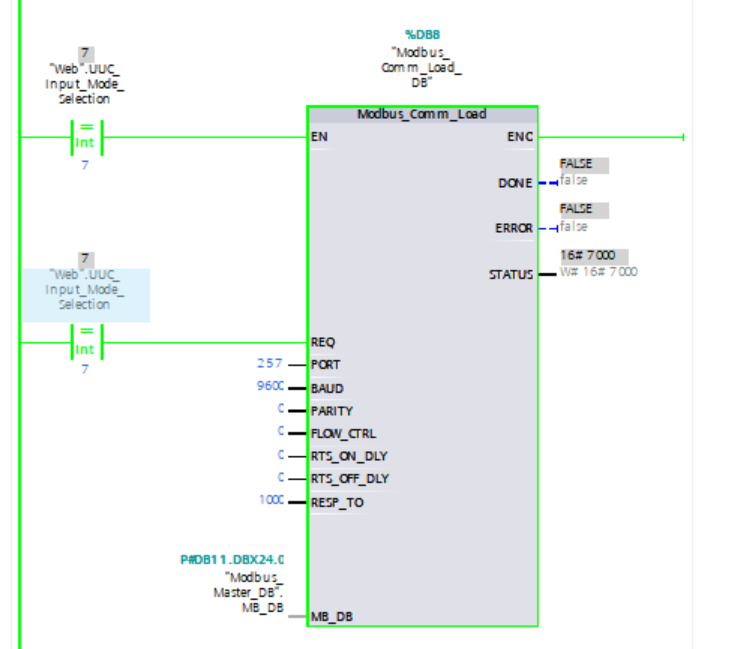Select the Modbus_Comm_Load block title
Viewport: 739px width, 649px height.
tap(422, 114)
